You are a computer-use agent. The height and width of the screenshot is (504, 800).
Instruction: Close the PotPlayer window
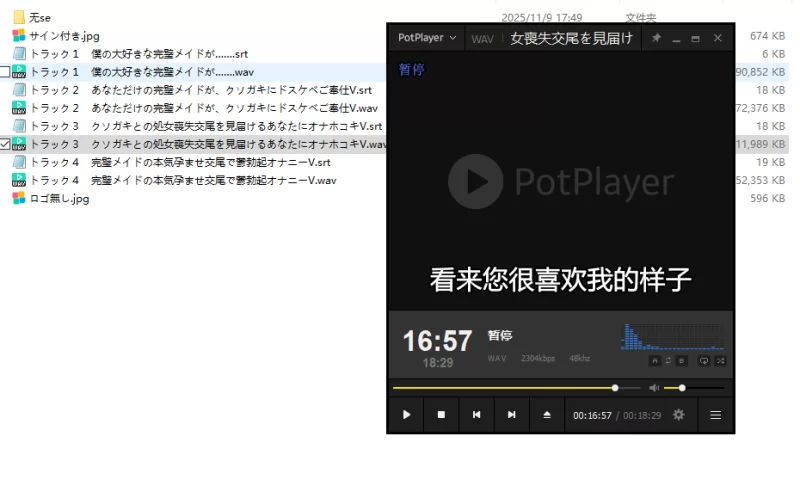pos(717,38)
